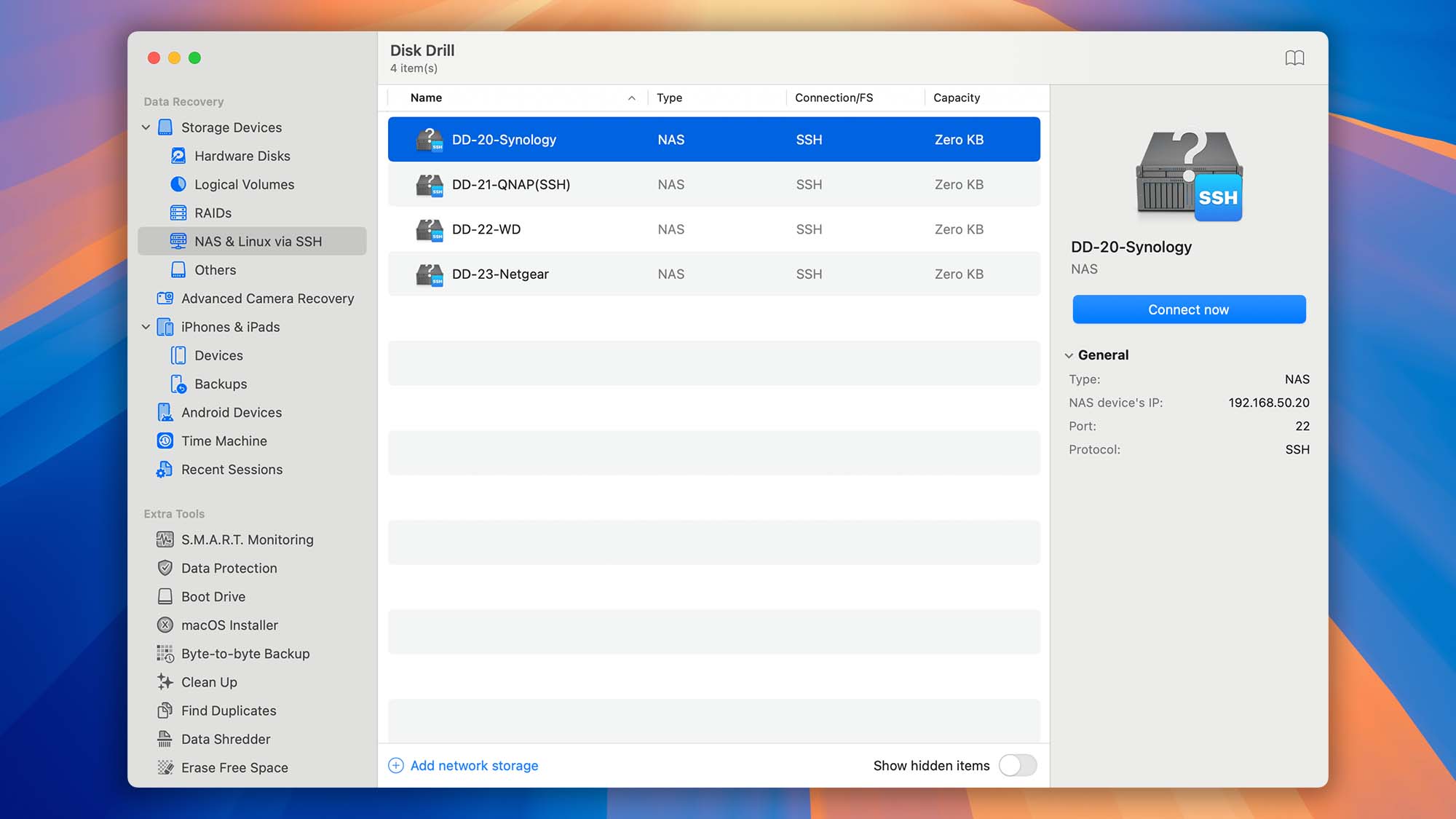1456x819 pixels.
Task: Select the DD-22-WD row name
Action: click(x=486, y=229)
